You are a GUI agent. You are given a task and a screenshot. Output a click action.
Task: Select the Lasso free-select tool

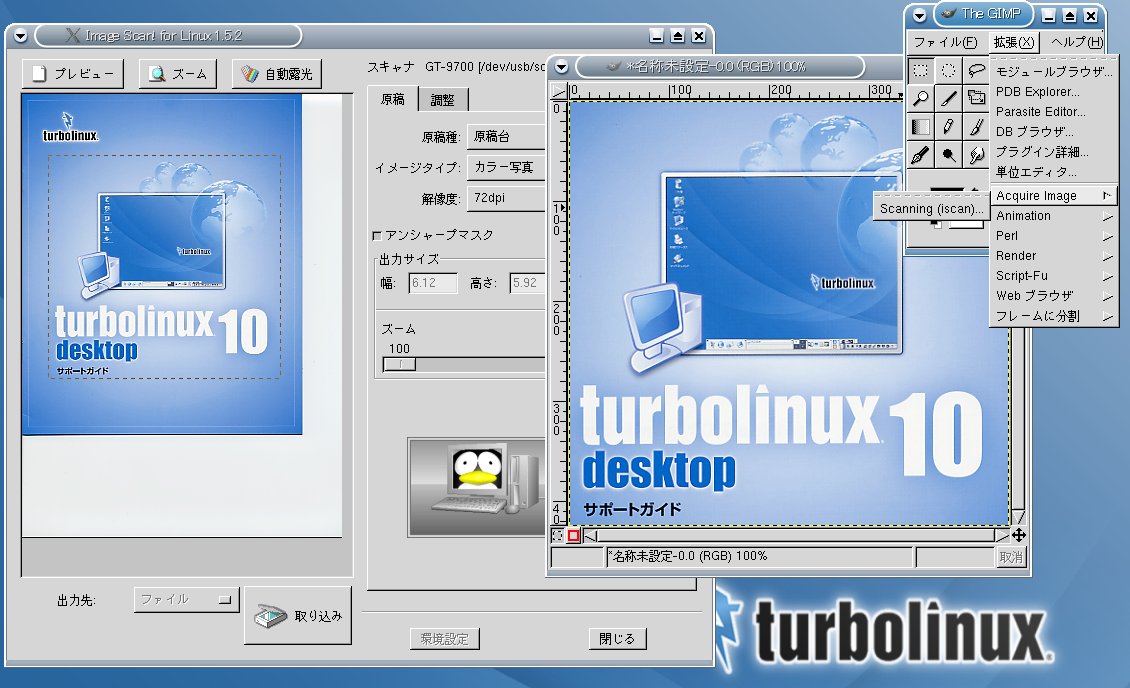pos(976,71)
